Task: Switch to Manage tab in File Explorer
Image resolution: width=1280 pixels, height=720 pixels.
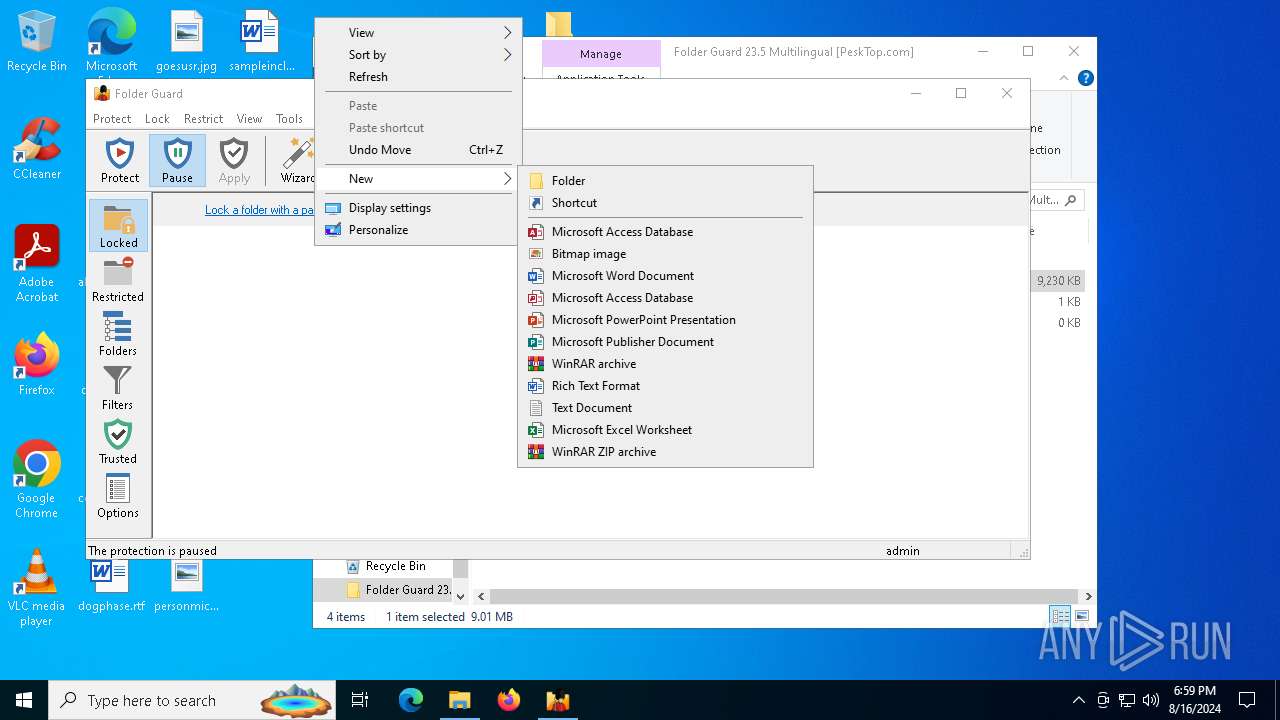Action: 601,54
